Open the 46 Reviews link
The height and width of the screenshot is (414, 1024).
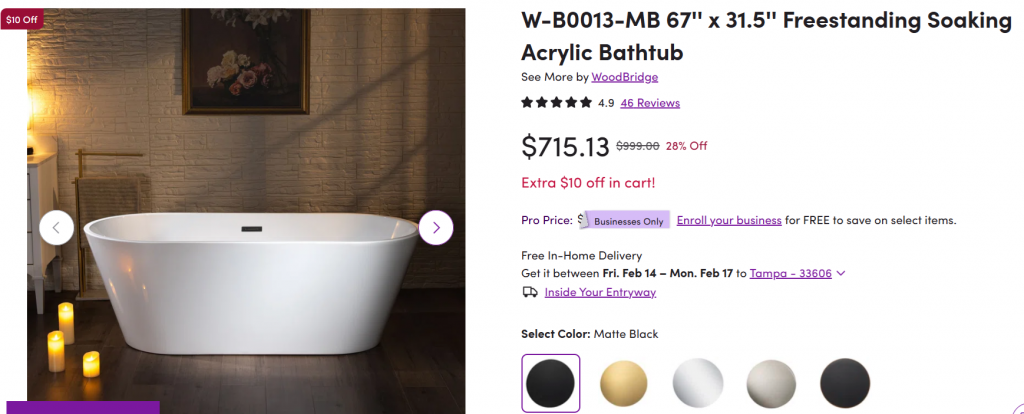tap(649, 103)
